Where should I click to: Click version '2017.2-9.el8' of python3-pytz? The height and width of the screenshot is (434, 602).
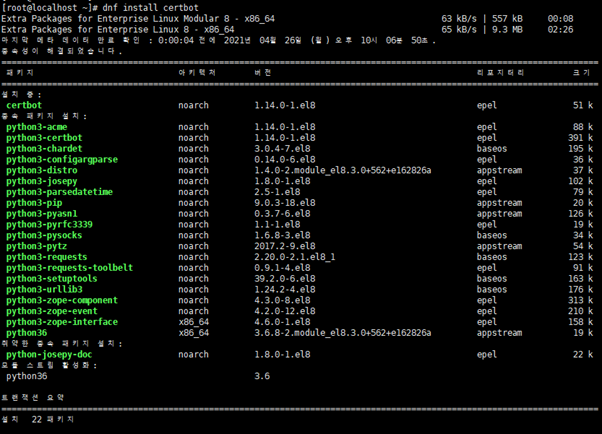285,246
